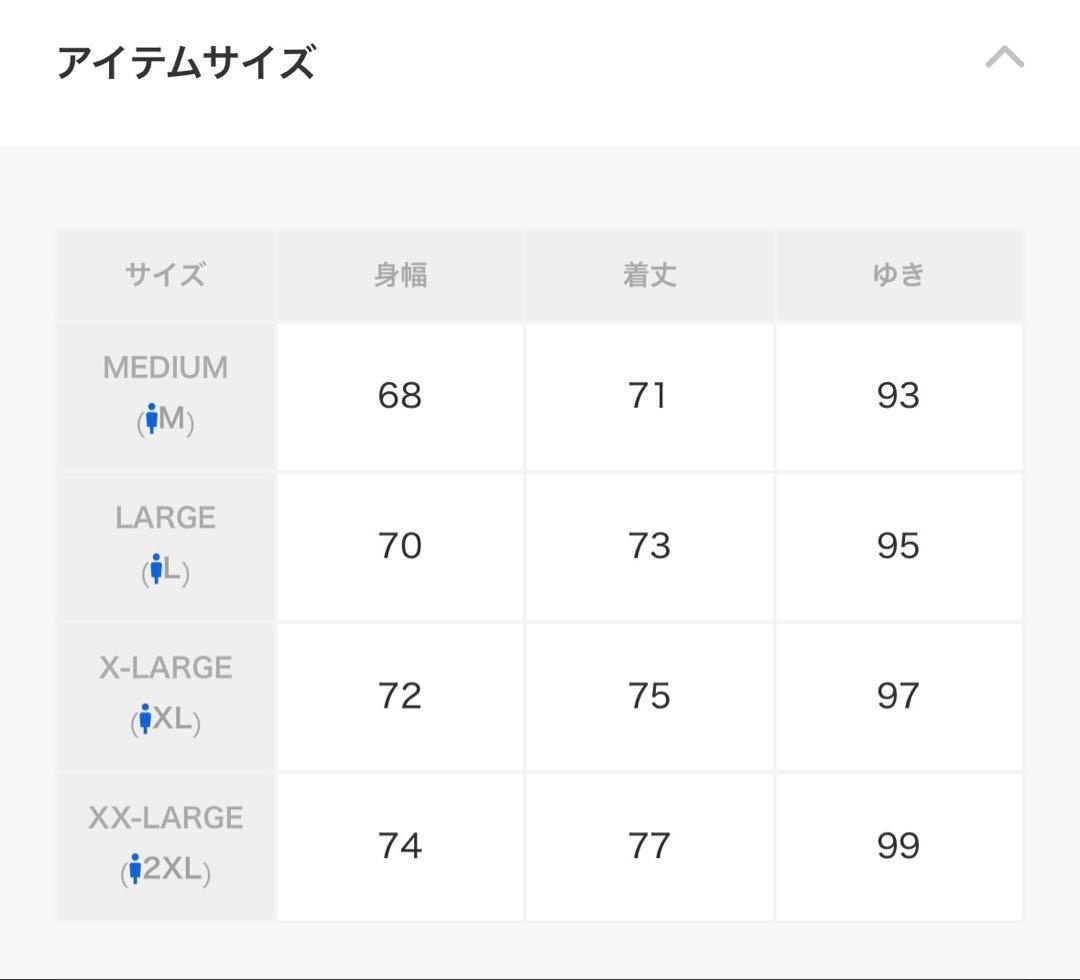The image size is (1080, 980).
Task: Click the LARGE 着丈 value 73
Action: (x=649, y=546)
